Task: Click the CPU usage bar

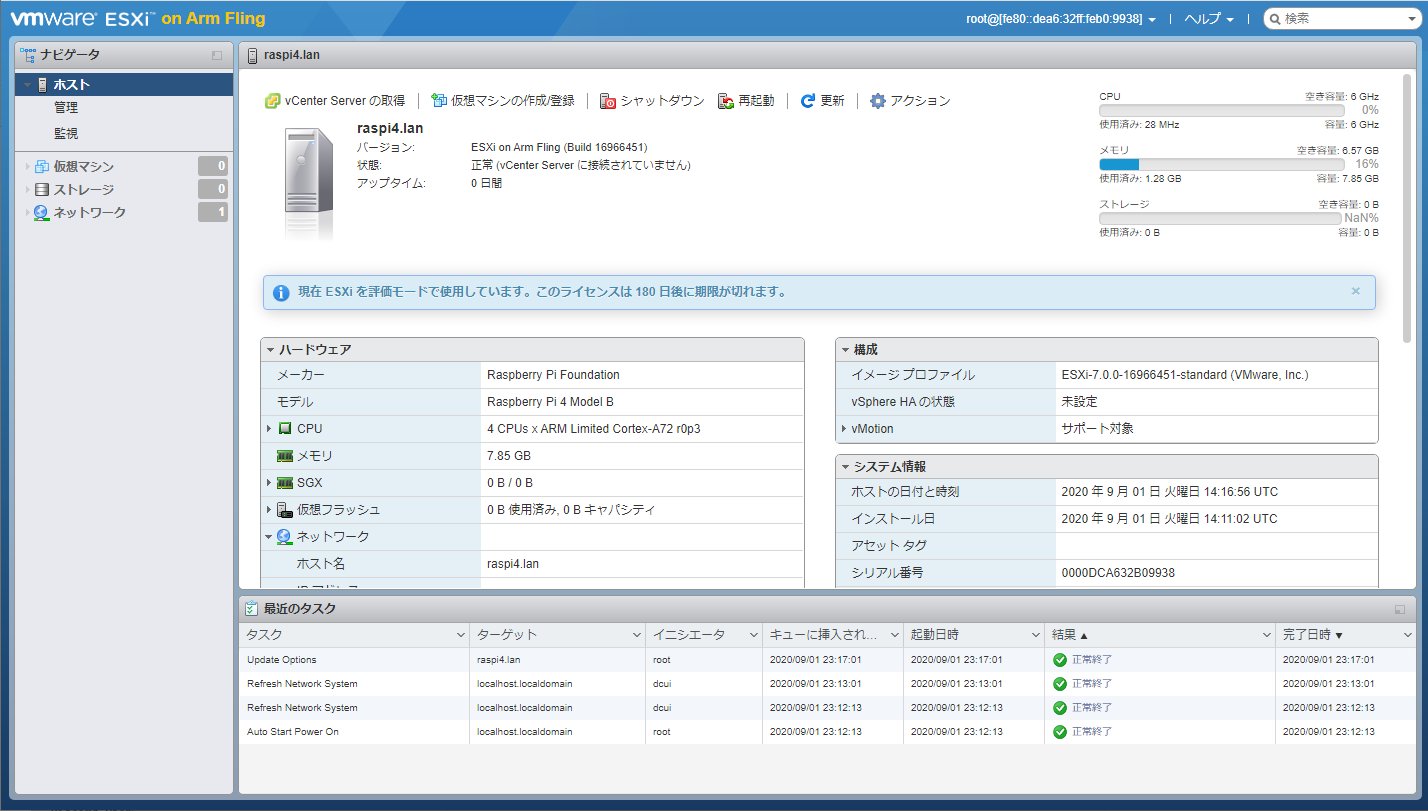Action: coord(1221,110)
